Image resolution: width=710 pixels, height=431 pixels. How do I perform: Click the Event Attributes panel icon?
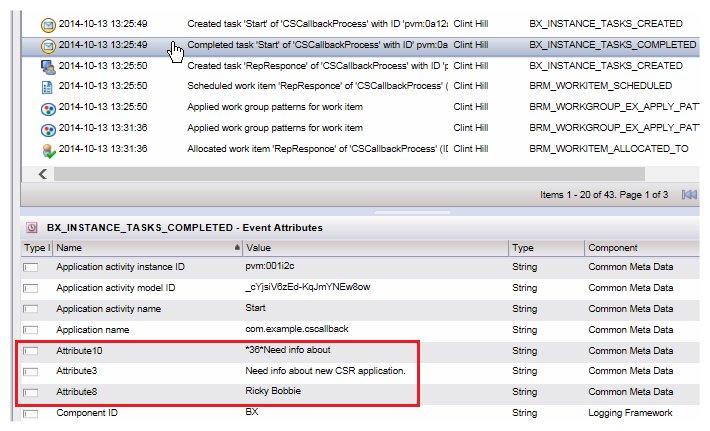click(x=31, y=228)
